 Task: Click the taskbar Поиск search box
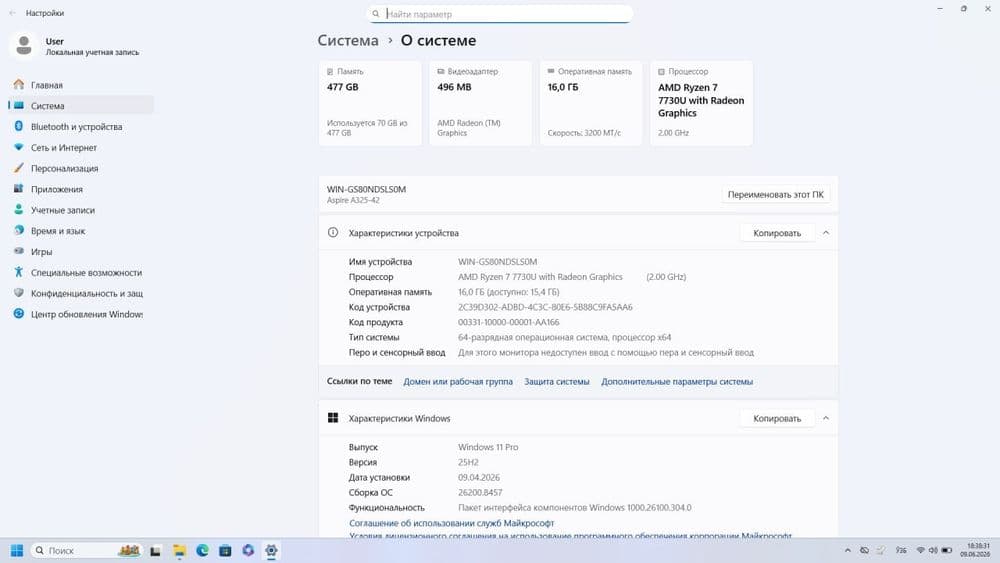tap(87, 550)
